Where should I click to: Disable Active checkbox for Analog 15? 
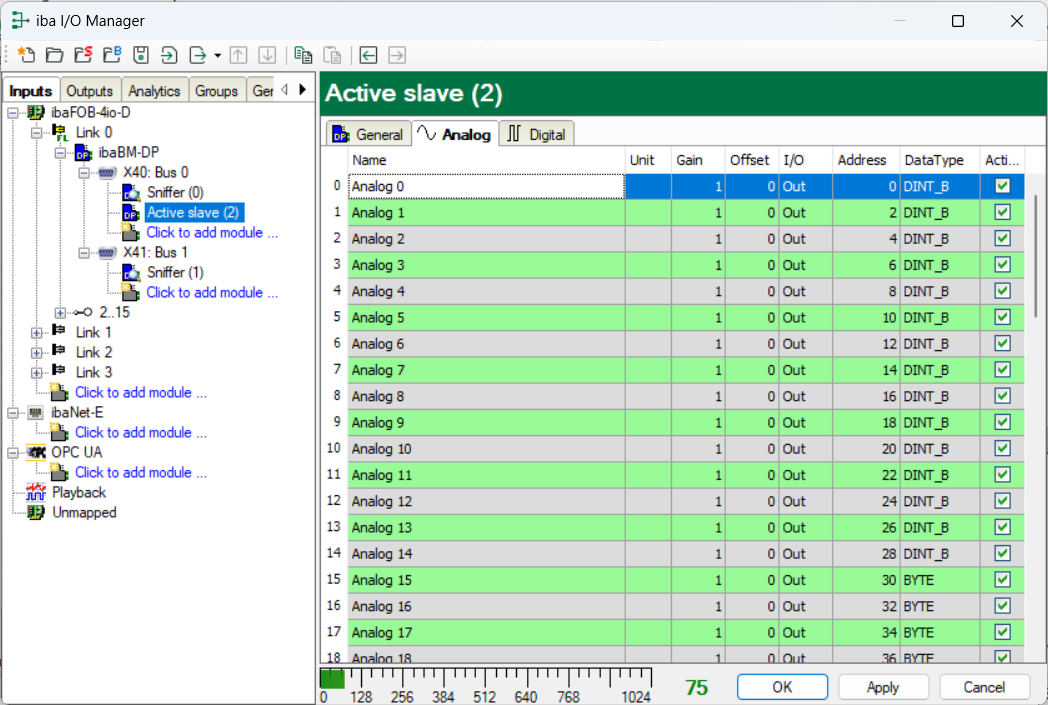click(1003, 580)
